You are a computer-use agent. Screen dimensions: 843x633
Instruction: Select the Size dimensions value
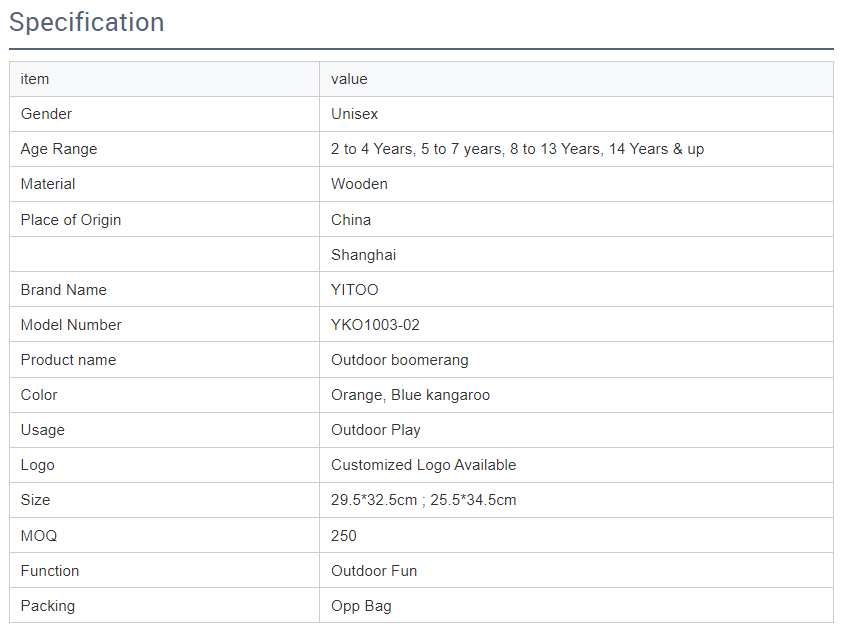tap(423, 500)
